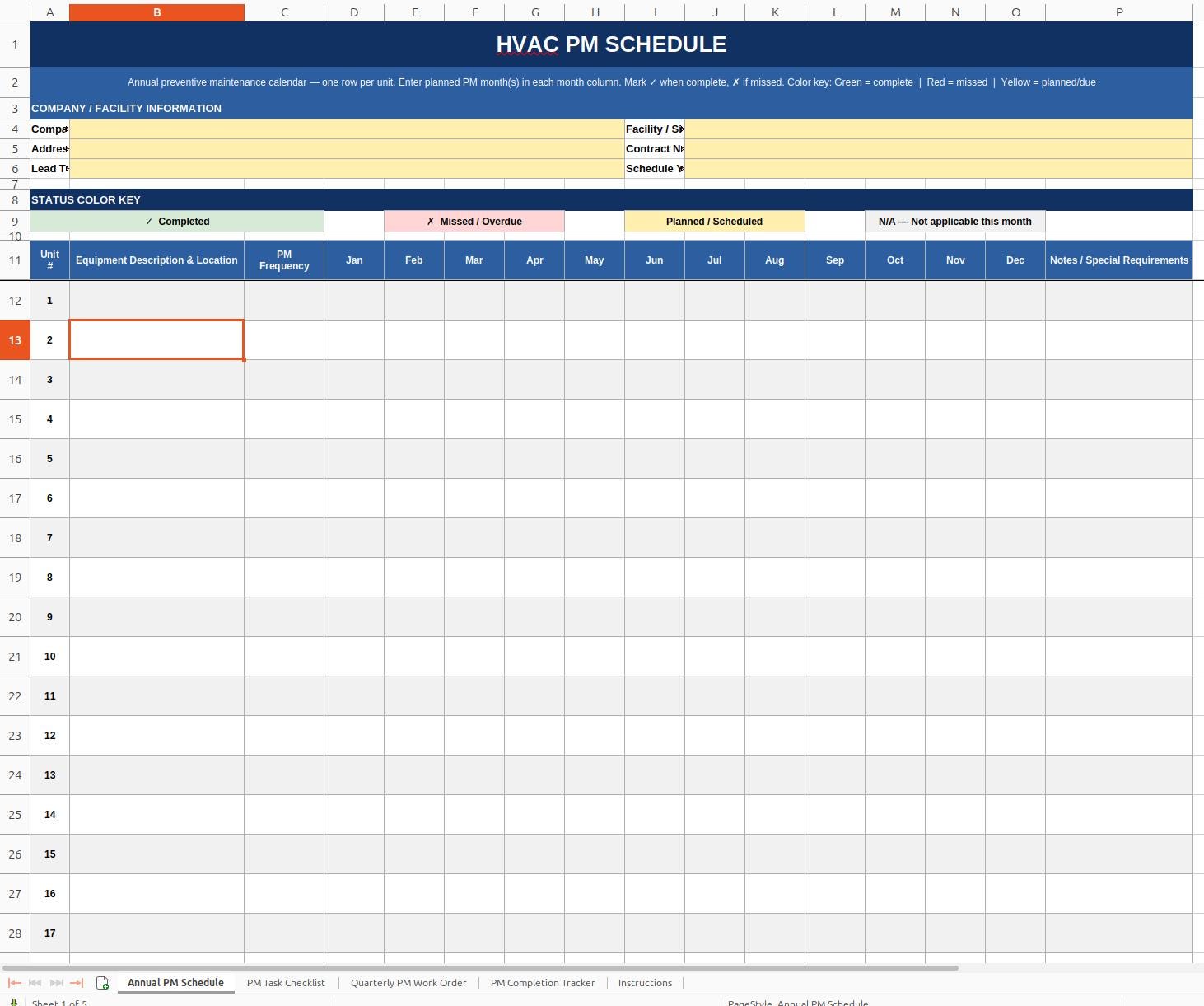
Task: Click the Jan month header cell
Action: point(354,260)
